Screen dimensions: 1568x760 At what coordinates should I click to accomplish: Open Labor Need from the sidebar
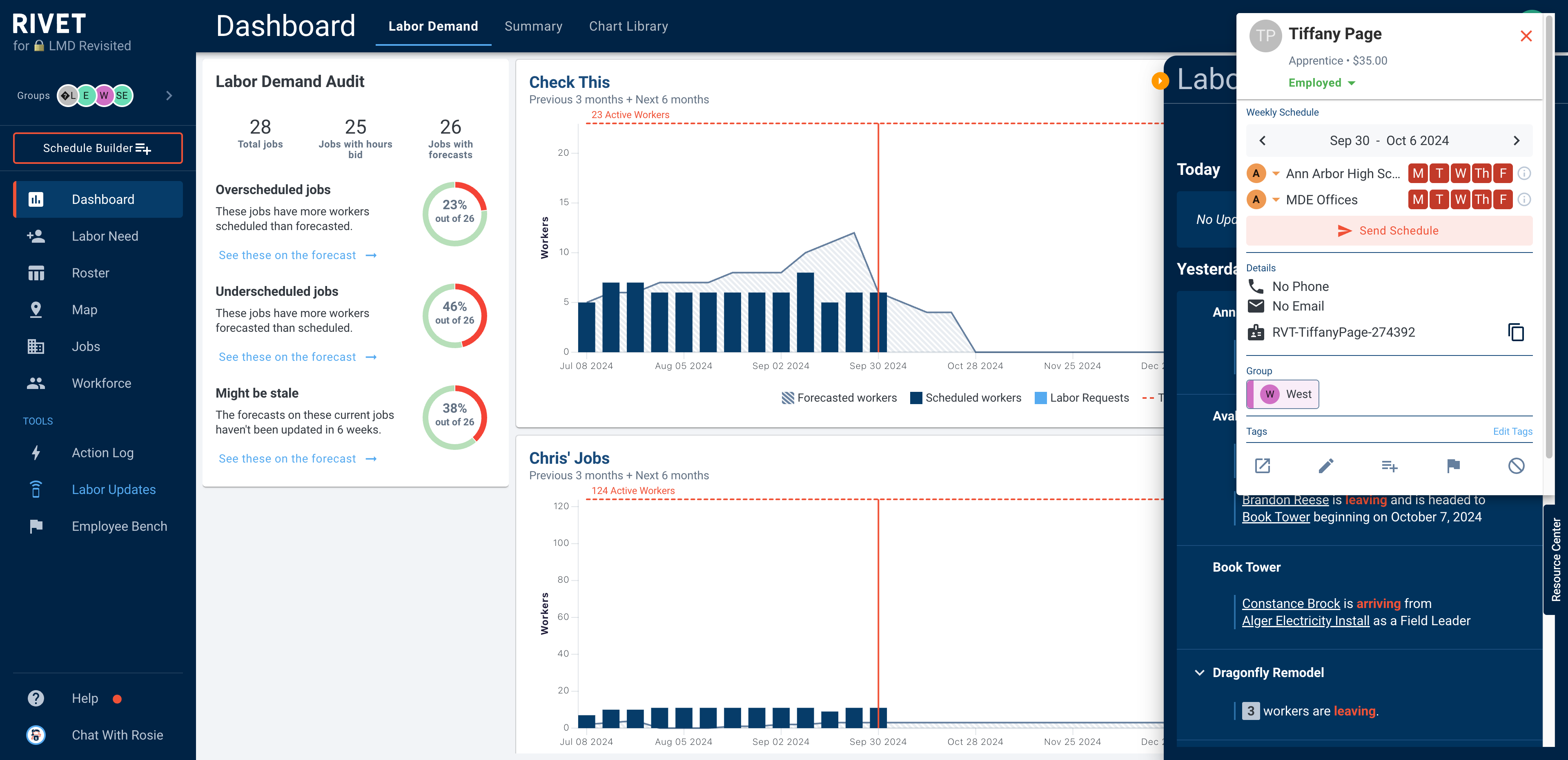click(x=98, y=236)
